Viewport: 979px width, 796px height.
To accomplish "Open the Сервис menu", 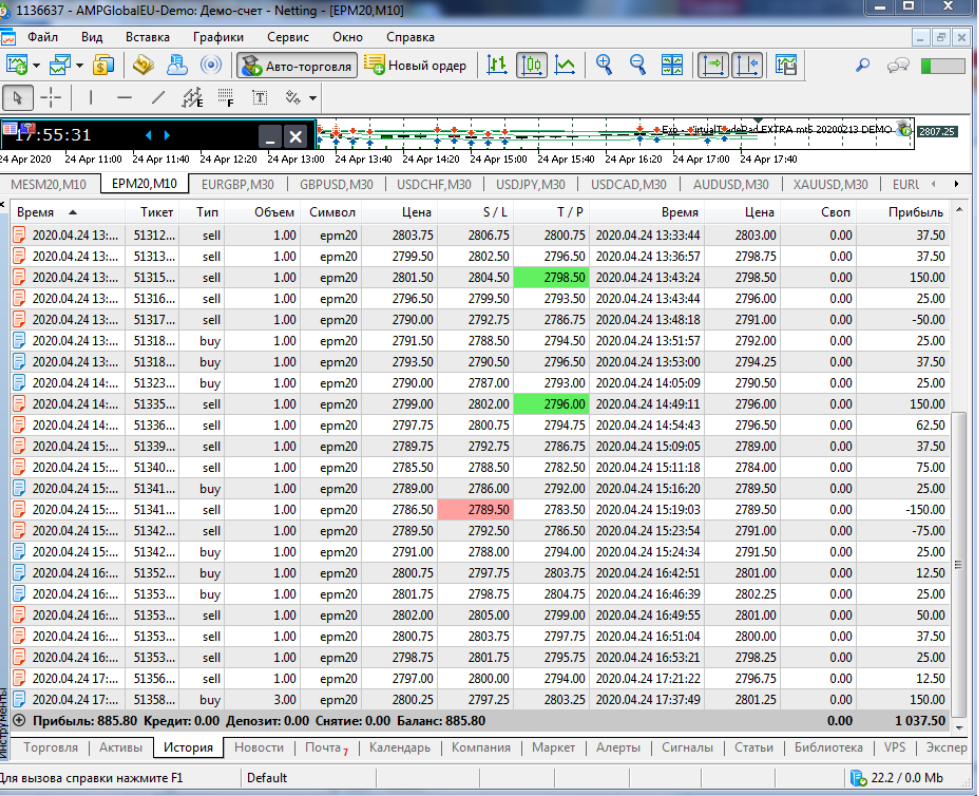I will [288, 37].
